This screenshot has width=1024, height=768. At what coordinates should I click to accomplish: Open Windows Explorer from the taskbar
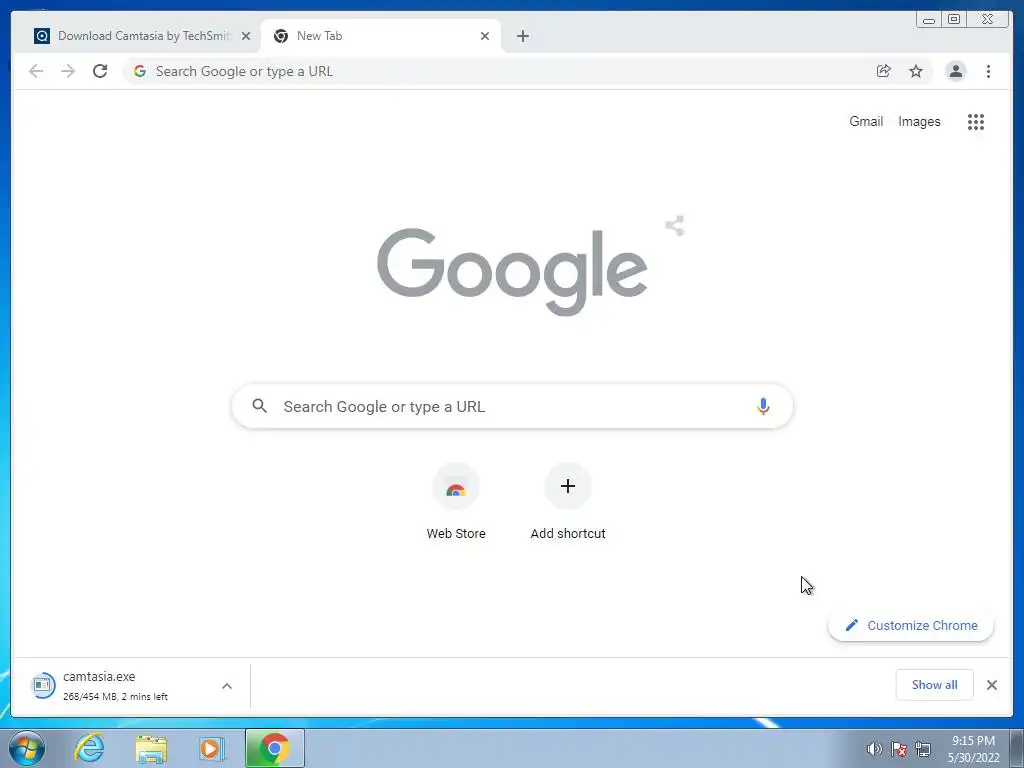click(151, 748)
